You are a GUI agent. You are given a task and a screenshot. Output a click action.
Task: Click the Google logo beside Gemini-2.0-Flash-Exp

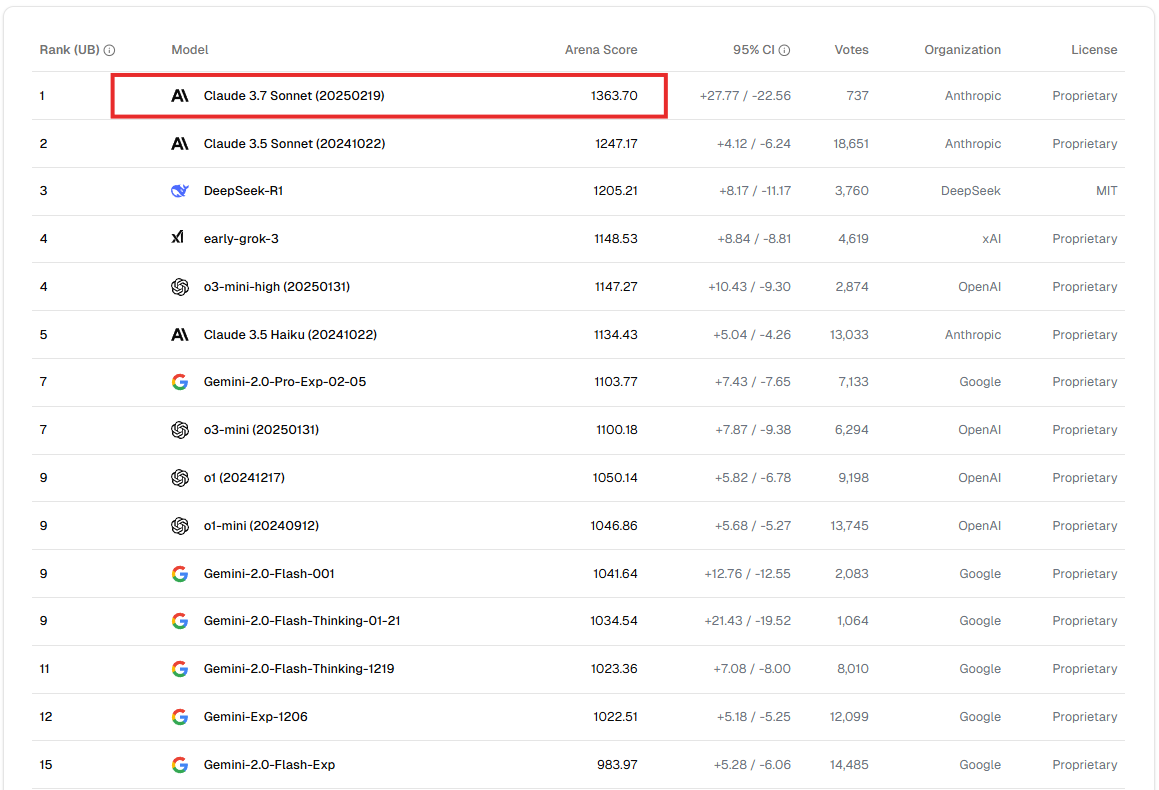[x=180, y=765]
